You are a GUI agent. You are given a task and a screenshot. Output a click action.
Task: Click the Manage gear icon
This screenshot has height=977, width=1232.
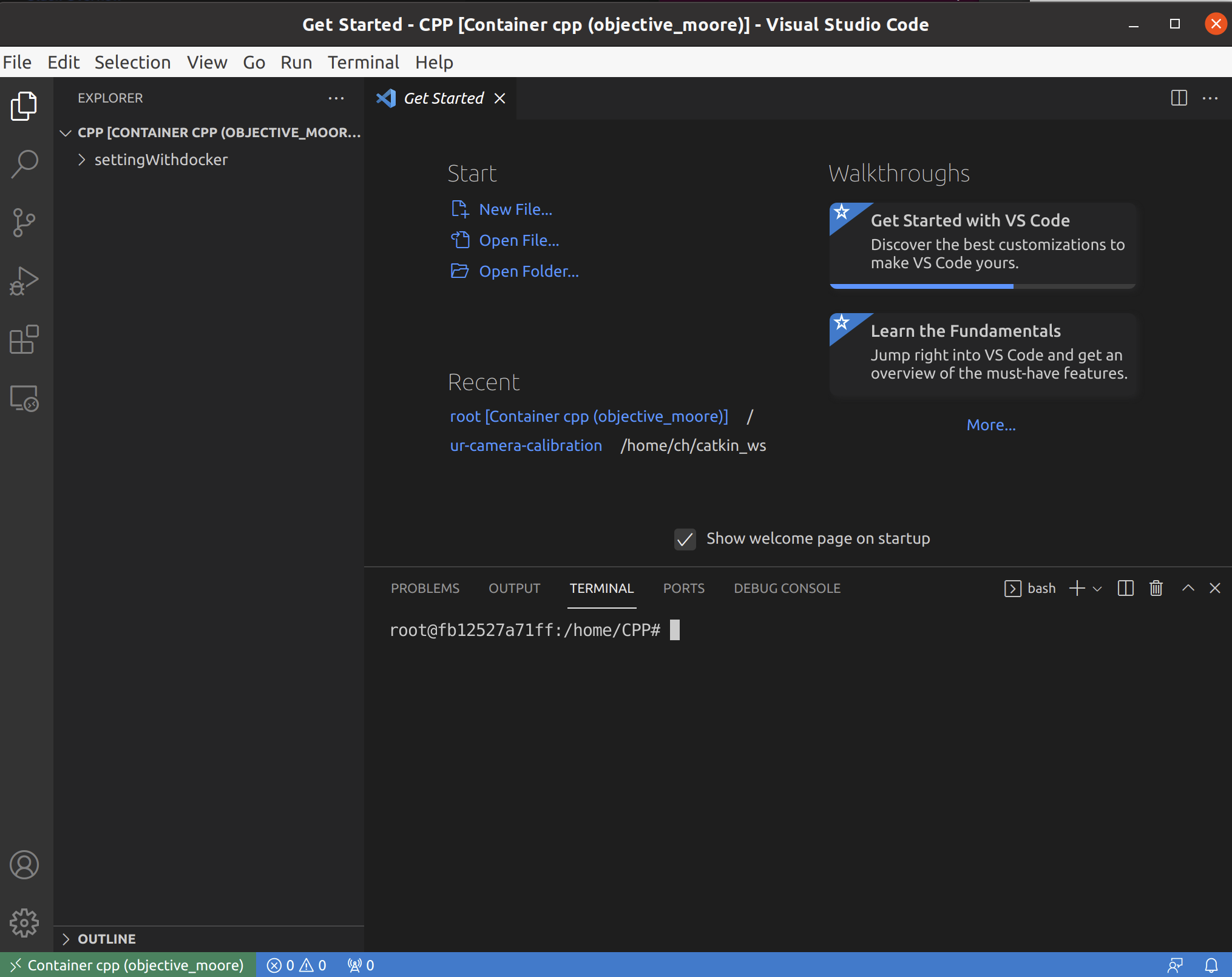coord(24,923)
